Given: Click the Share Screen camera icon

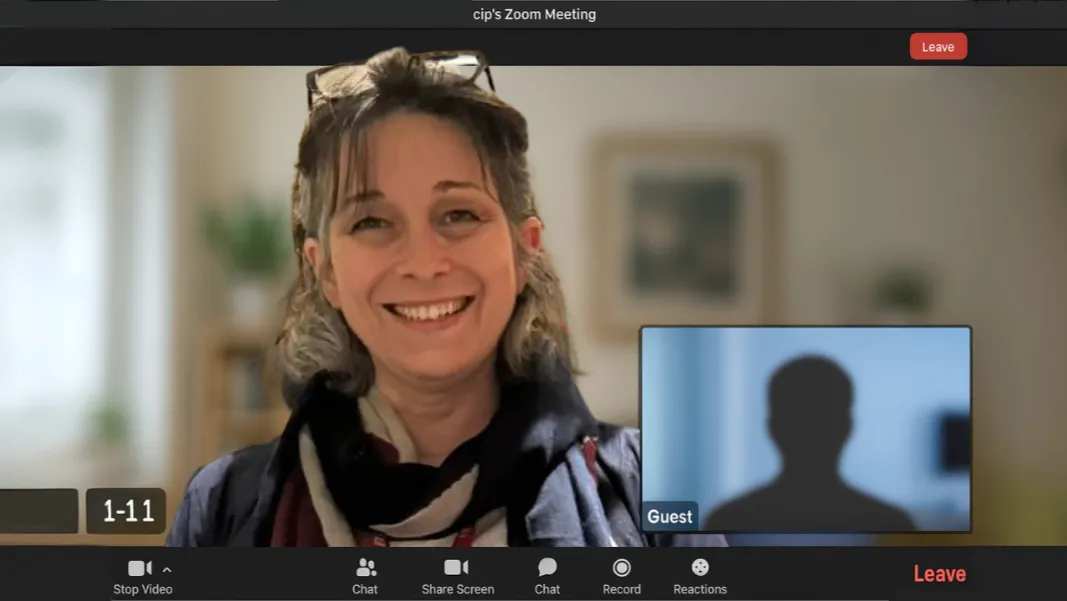Looking at the screenshot, I should 457,568.
